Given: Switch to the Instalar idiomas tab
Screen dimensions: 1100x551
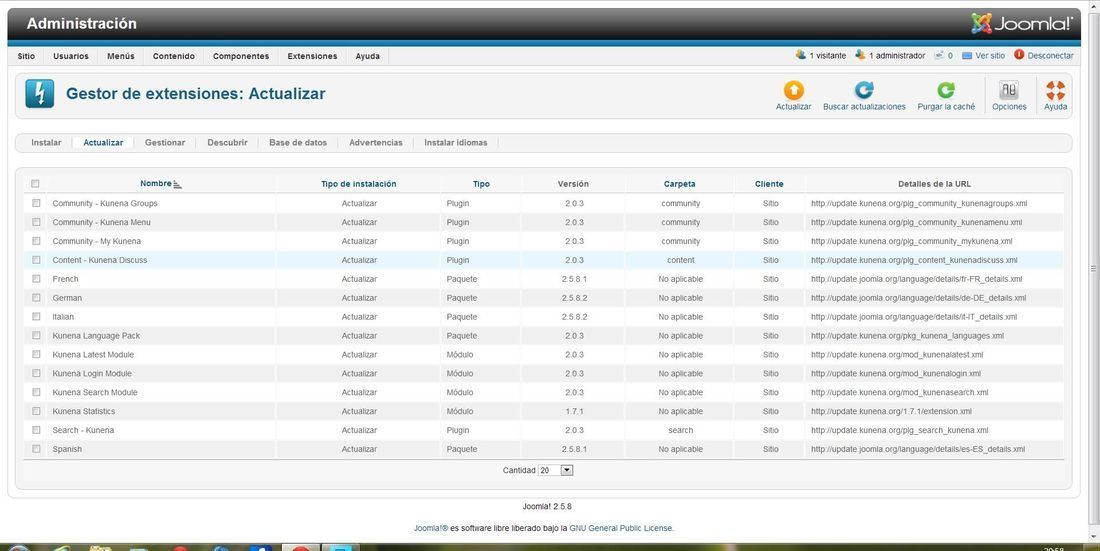Looking at the screenshot, I should click(456, 142).
